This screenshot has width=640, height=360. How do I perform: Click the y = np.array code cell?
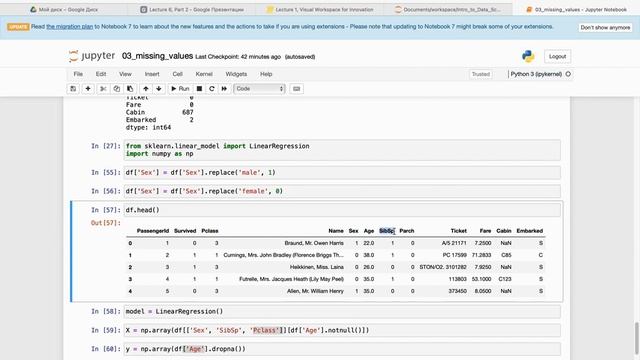pos(342,349)
